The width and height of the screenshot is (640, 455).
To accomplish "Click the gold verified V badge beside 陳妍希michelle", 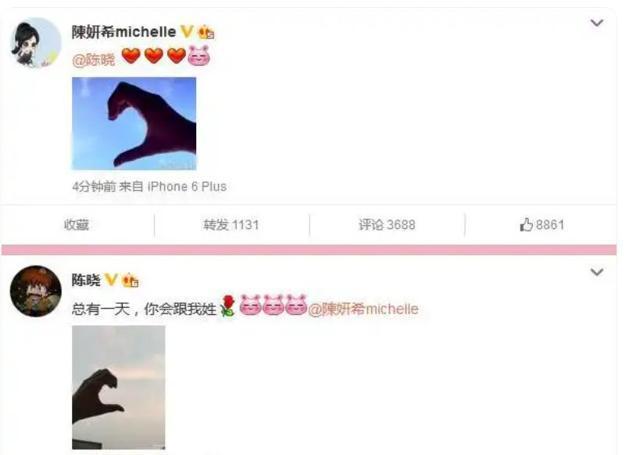I will click(187, 31).
